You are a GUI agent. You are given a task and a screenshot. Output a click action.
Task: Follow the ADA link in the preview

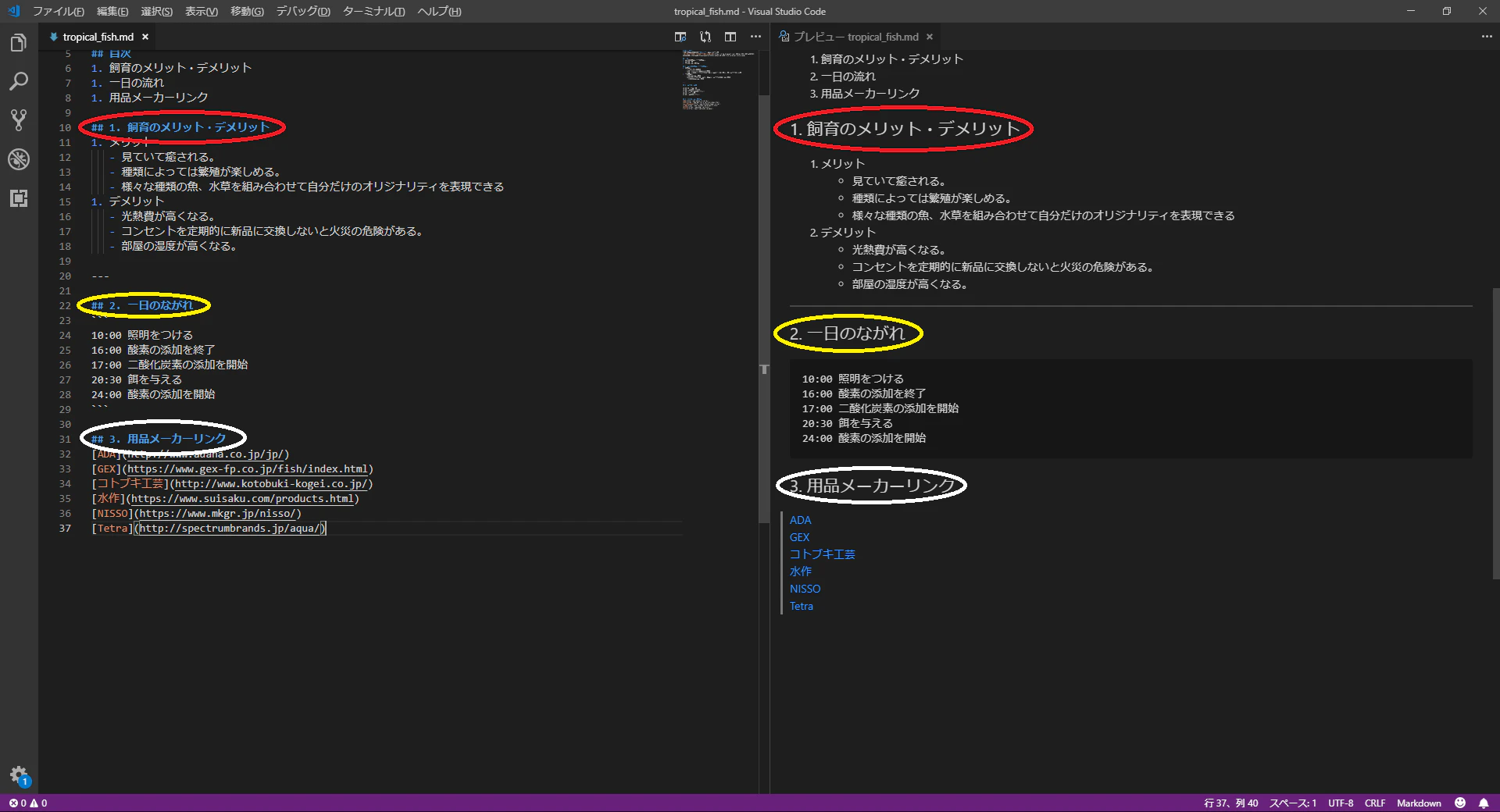click(x=800, y=520)
